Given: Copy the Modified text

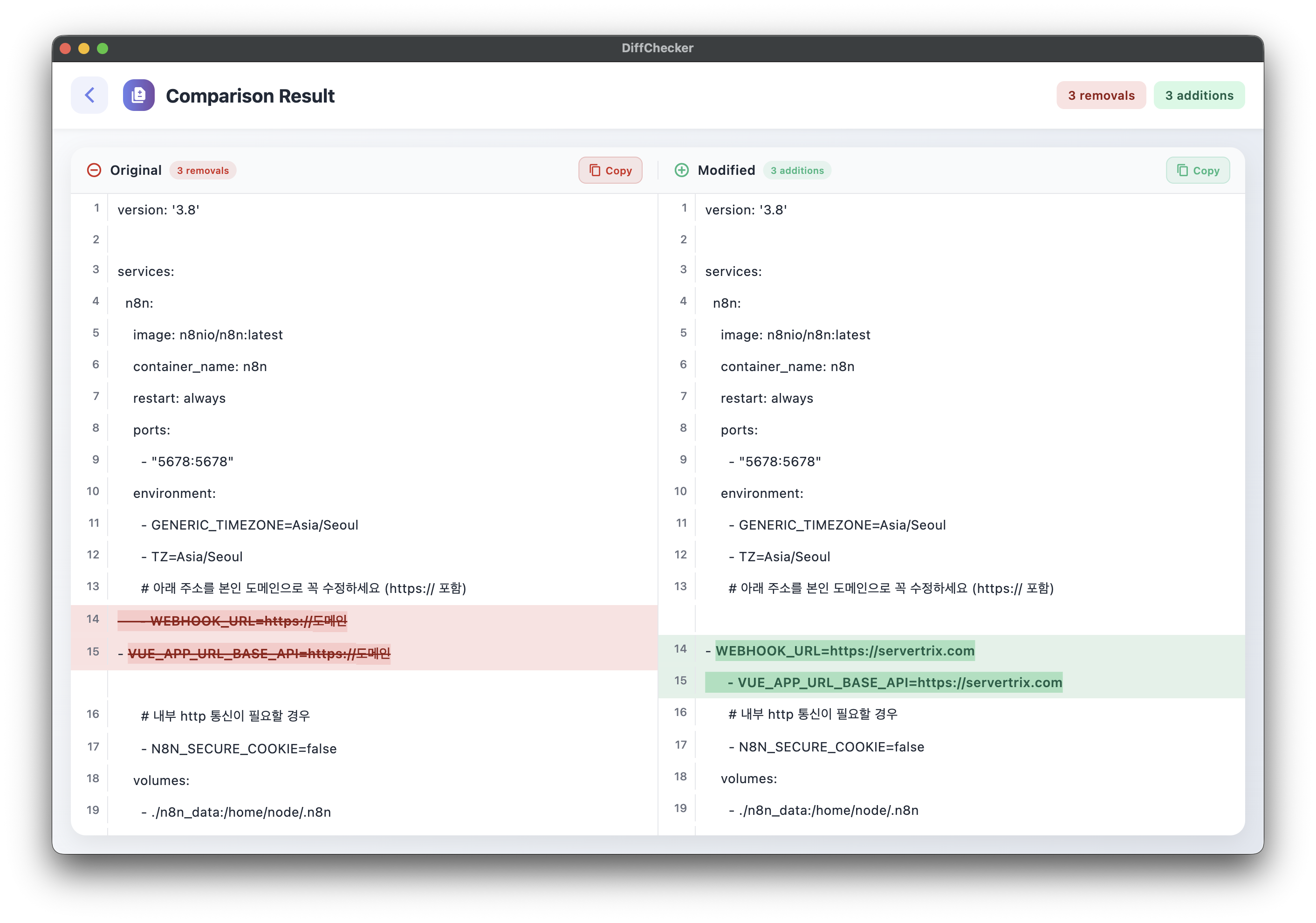Looking at the screenshot, I should [x=1197, y=170].
